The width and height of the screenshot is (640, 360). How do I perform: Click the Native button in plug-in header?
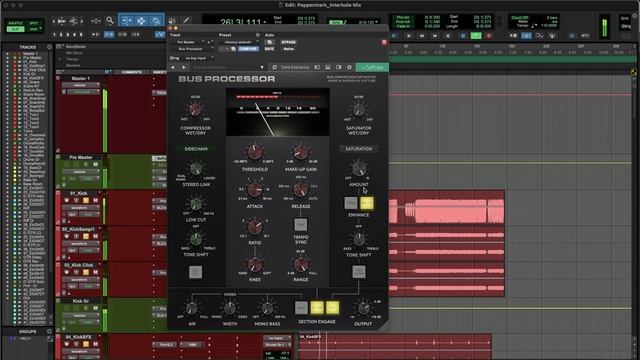289,49
